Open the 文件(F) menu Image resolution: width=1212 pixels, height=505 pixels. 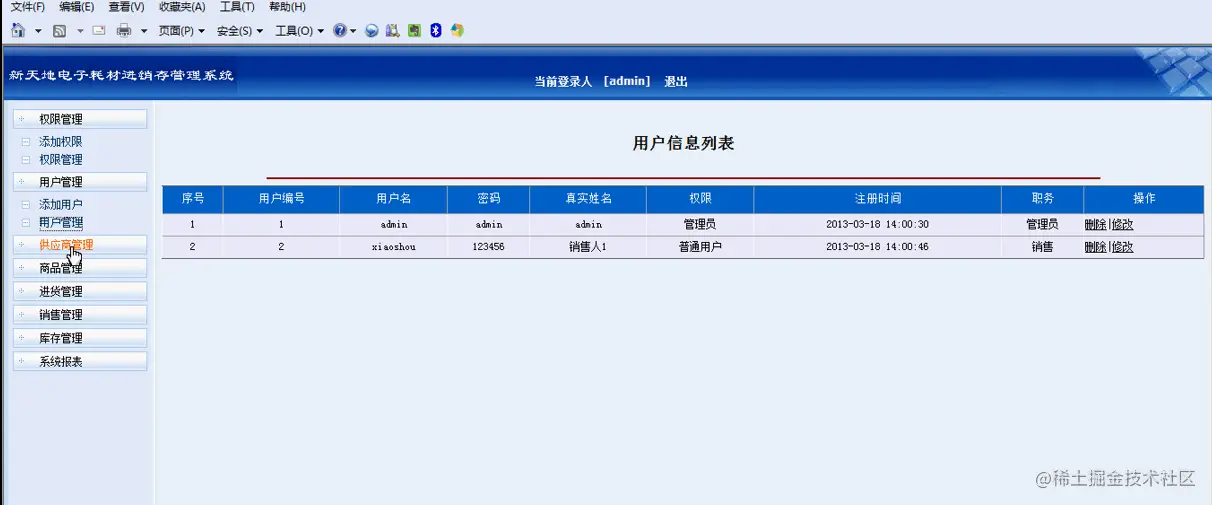[x=27, y=7]
